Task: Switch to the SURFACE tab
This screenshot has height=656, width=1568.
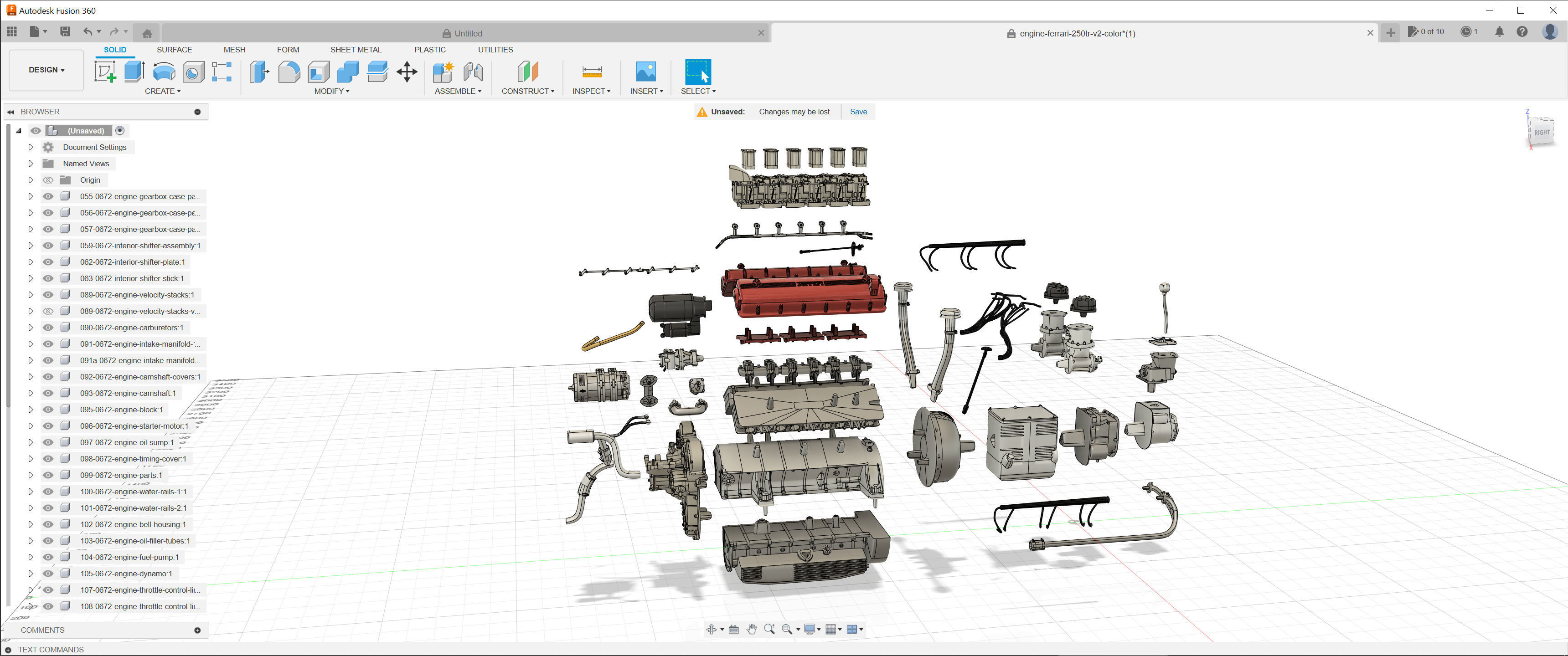Action: 174,50
